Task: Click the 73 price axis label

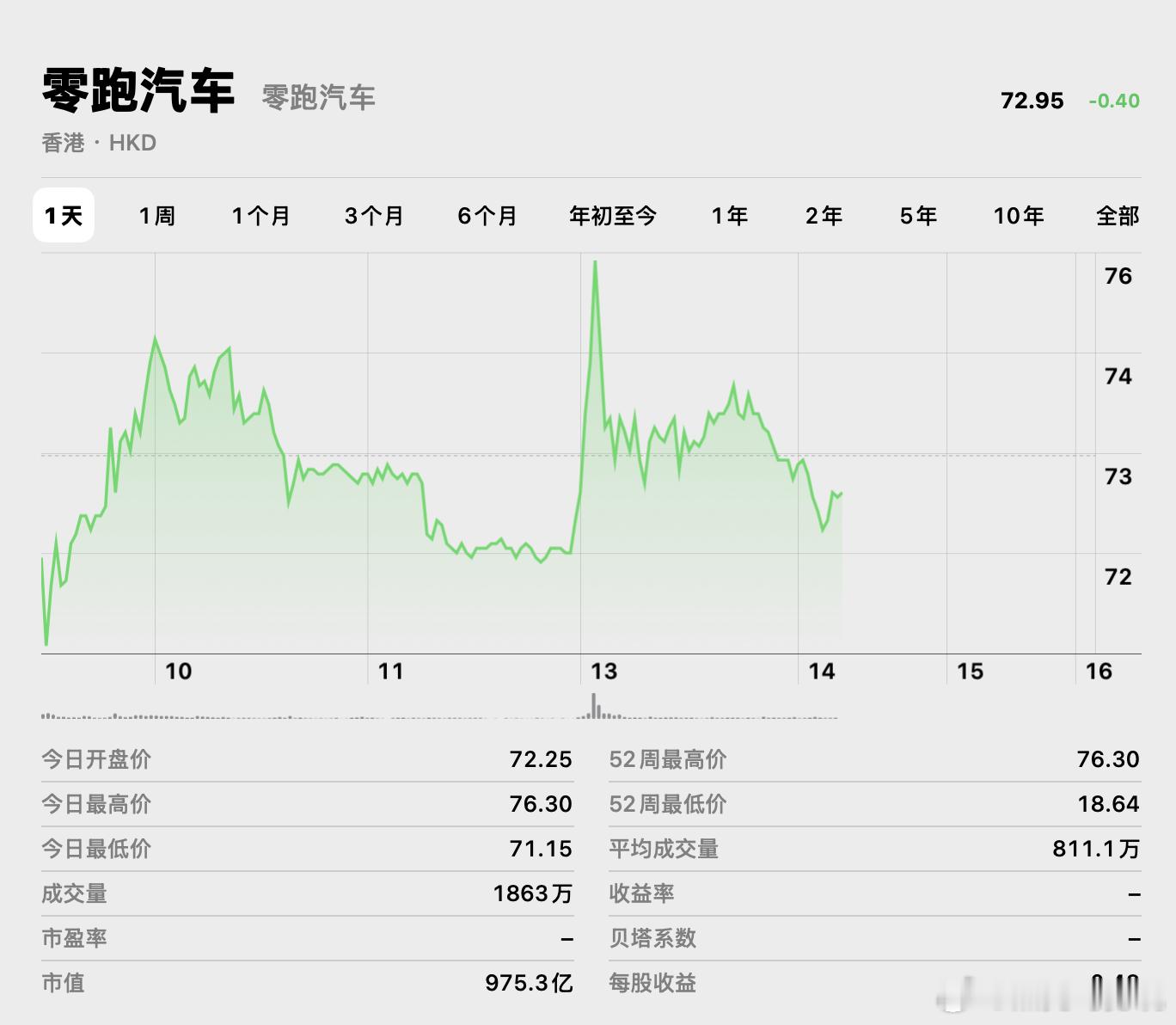Action: [1118, 476]
